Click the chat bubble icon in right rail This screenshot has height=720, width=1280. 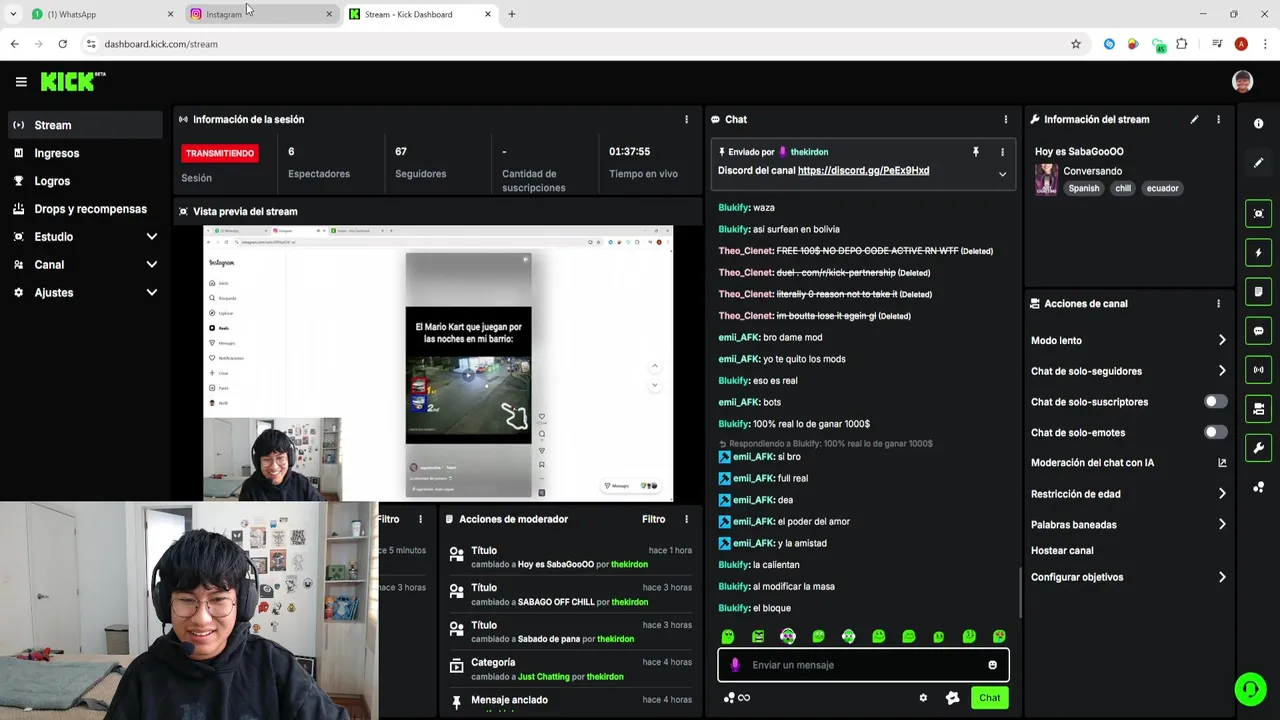1258,331
